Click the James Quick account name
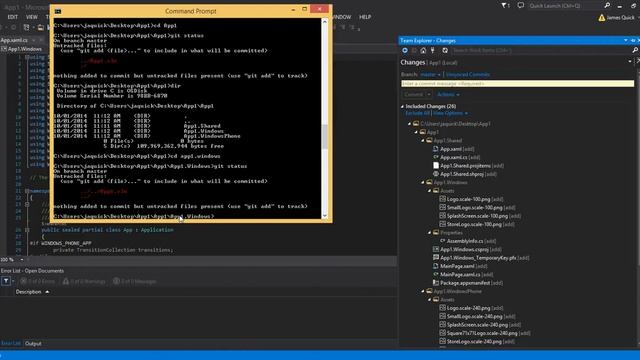640x360 pixels. (x=620, y=18)
